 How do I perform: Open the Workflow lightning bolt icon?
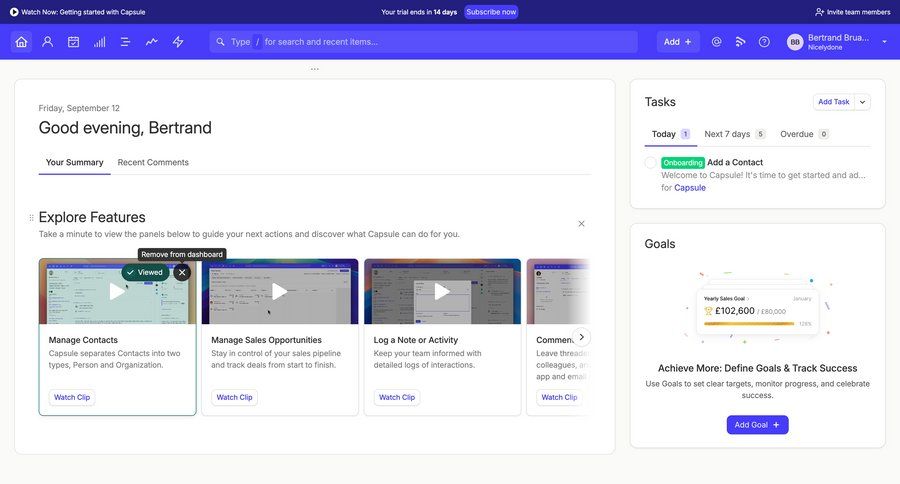[178, 42]
